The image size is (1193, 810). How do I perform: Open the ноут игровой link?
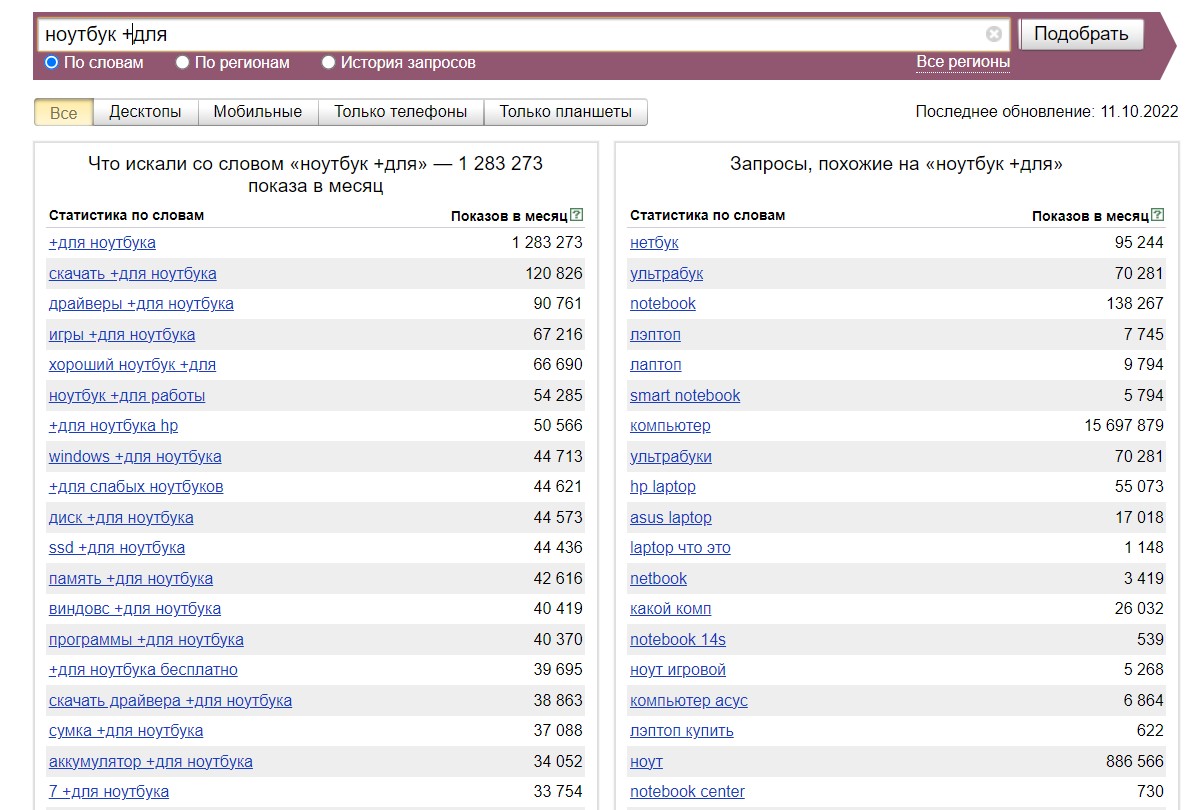click(678, 670)
